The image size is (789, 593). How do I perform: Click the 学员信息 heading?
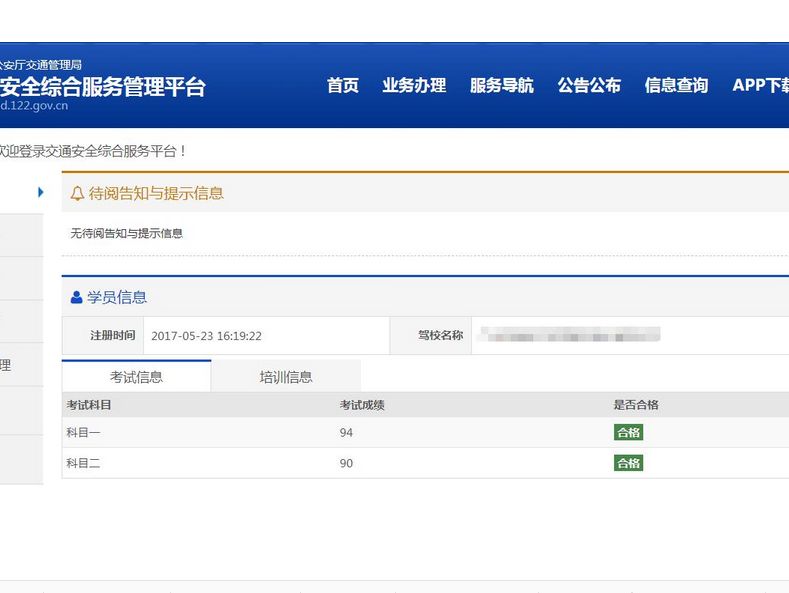(117, 298)
